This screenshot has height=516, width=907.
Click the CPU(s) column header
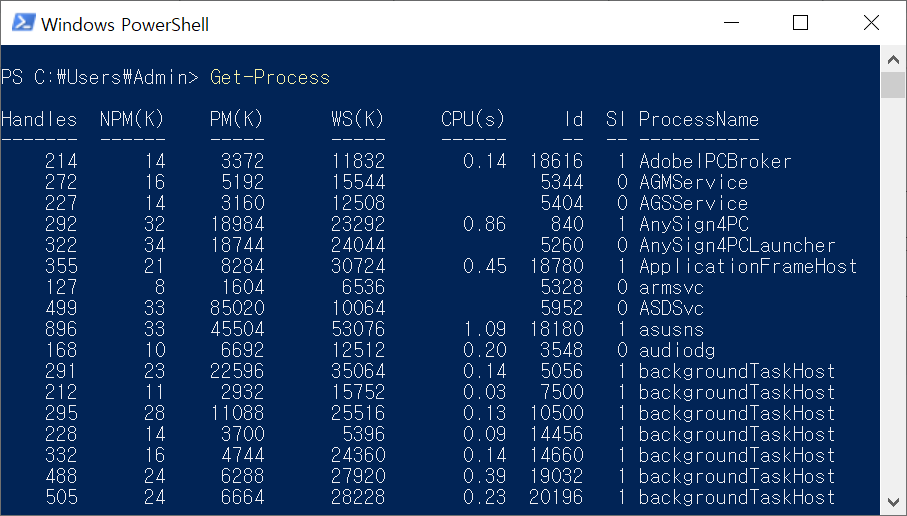[x=473, y=120]
